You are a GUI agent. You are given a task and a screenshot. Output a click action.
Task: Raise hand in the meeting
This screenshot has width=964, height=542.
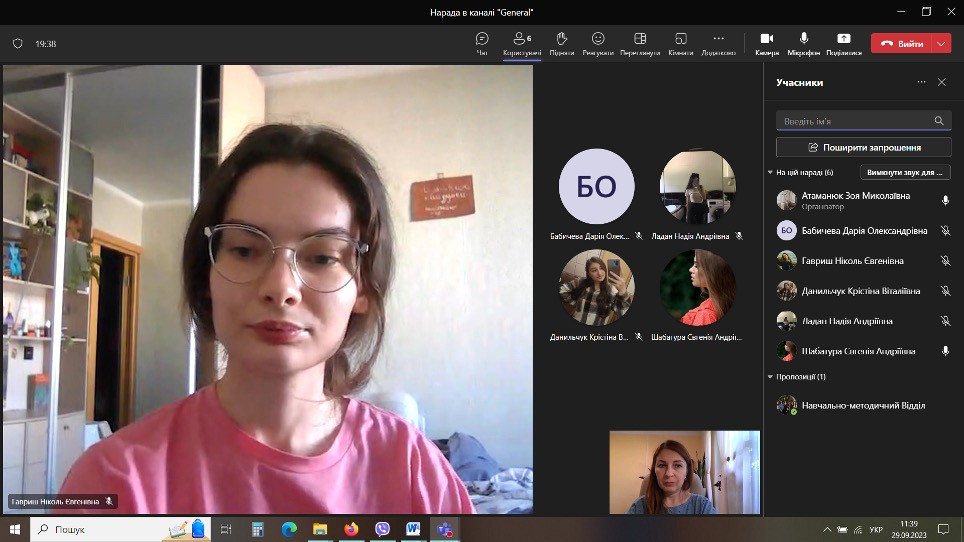(561, 44)
